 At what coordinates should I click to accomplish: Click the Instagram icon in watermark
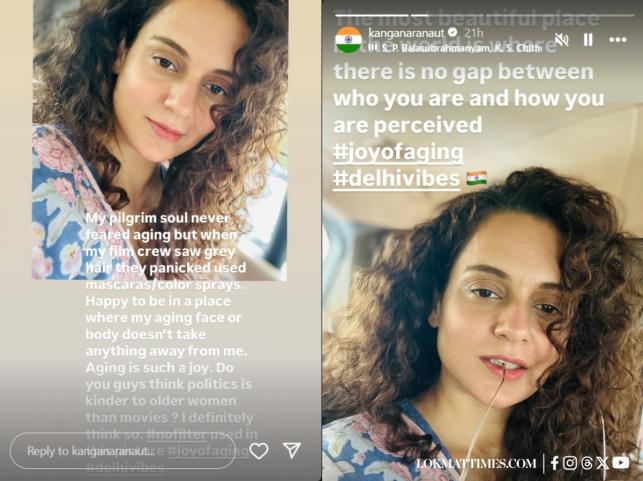pos(570,463)
